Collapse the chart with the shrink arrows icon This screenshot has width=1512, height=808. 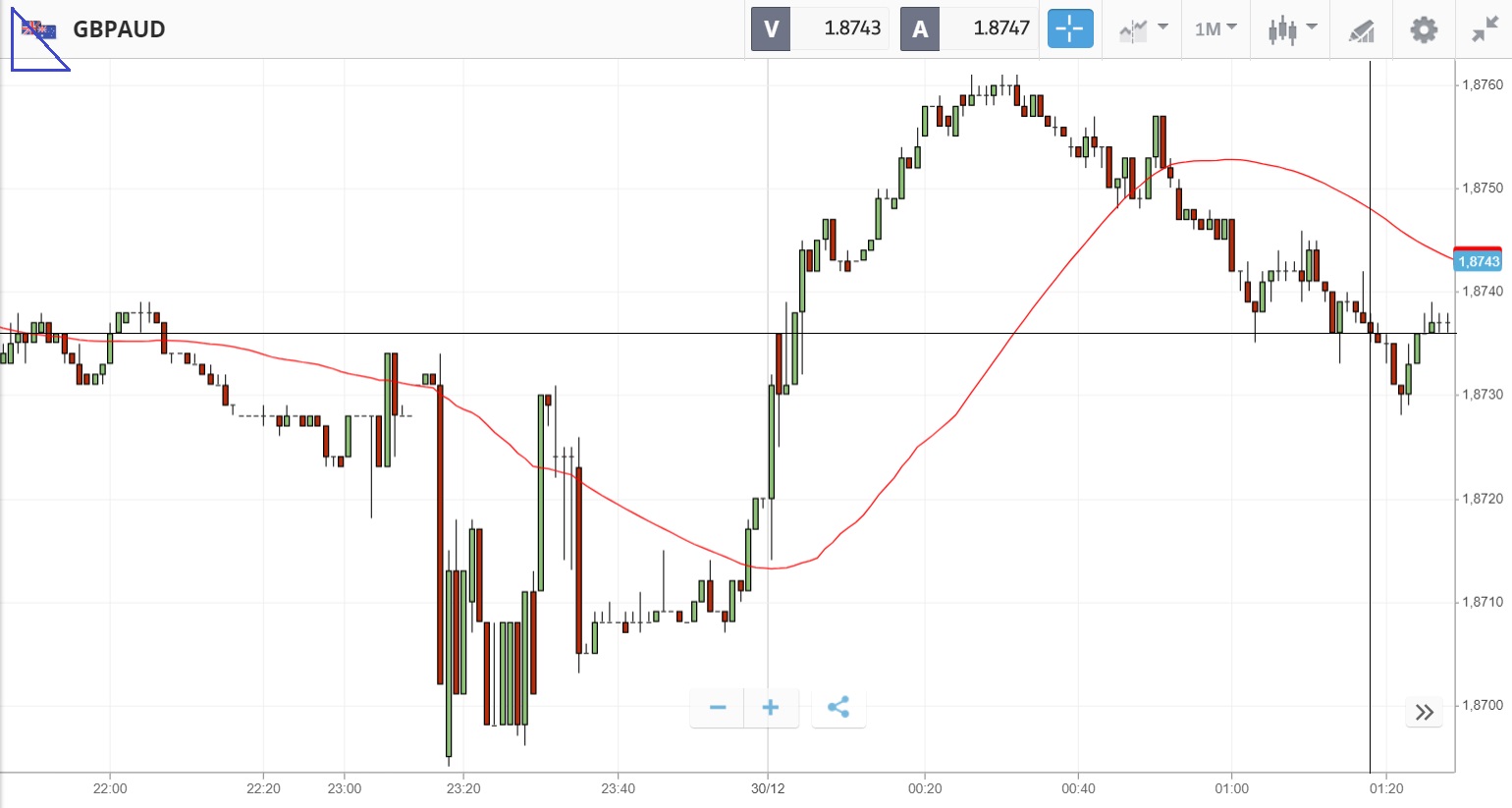pos(1485,29)
